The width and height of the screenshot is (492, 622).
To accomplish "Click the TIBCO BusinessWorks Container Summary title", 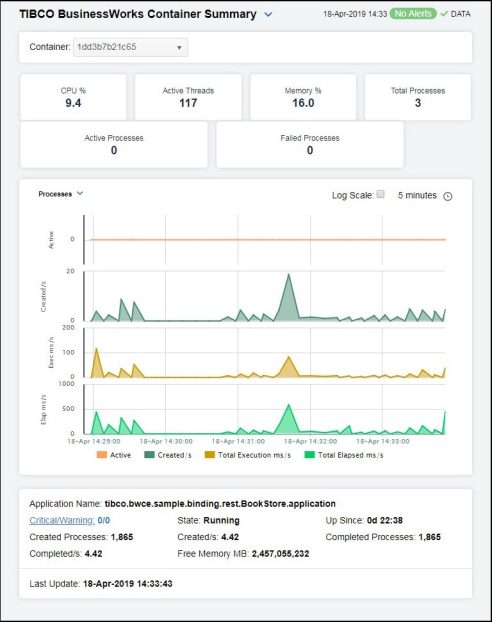I will (x=138, y=14).
